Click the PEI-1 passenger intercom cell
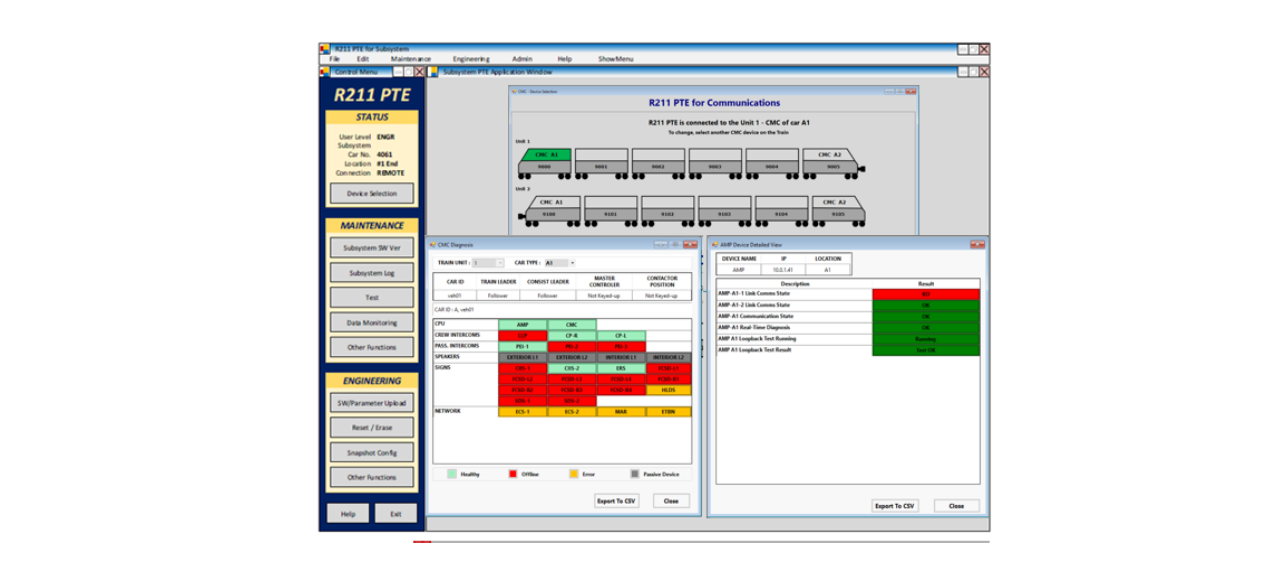This screenshot has width=1284, height=588. coord(522,346)
